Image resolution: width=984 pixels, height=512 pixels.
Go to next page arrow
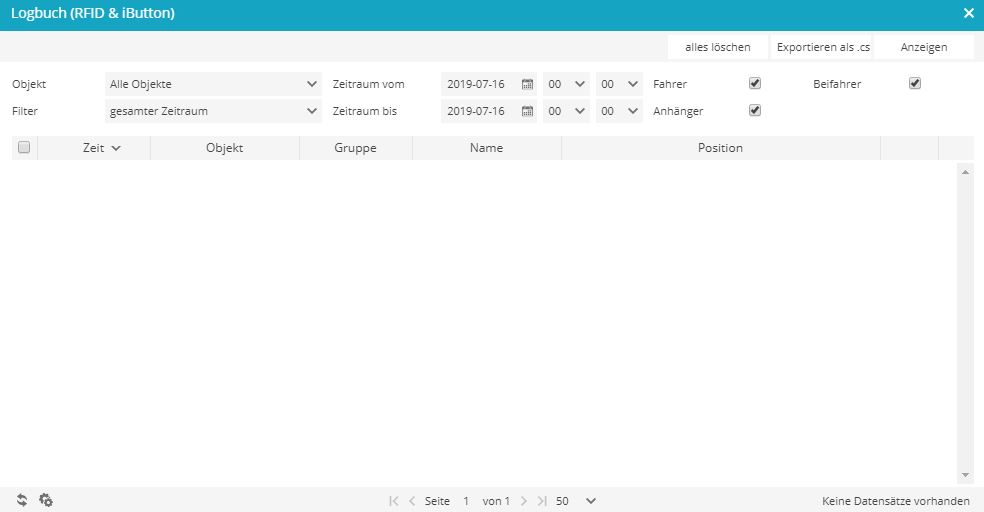524,501
